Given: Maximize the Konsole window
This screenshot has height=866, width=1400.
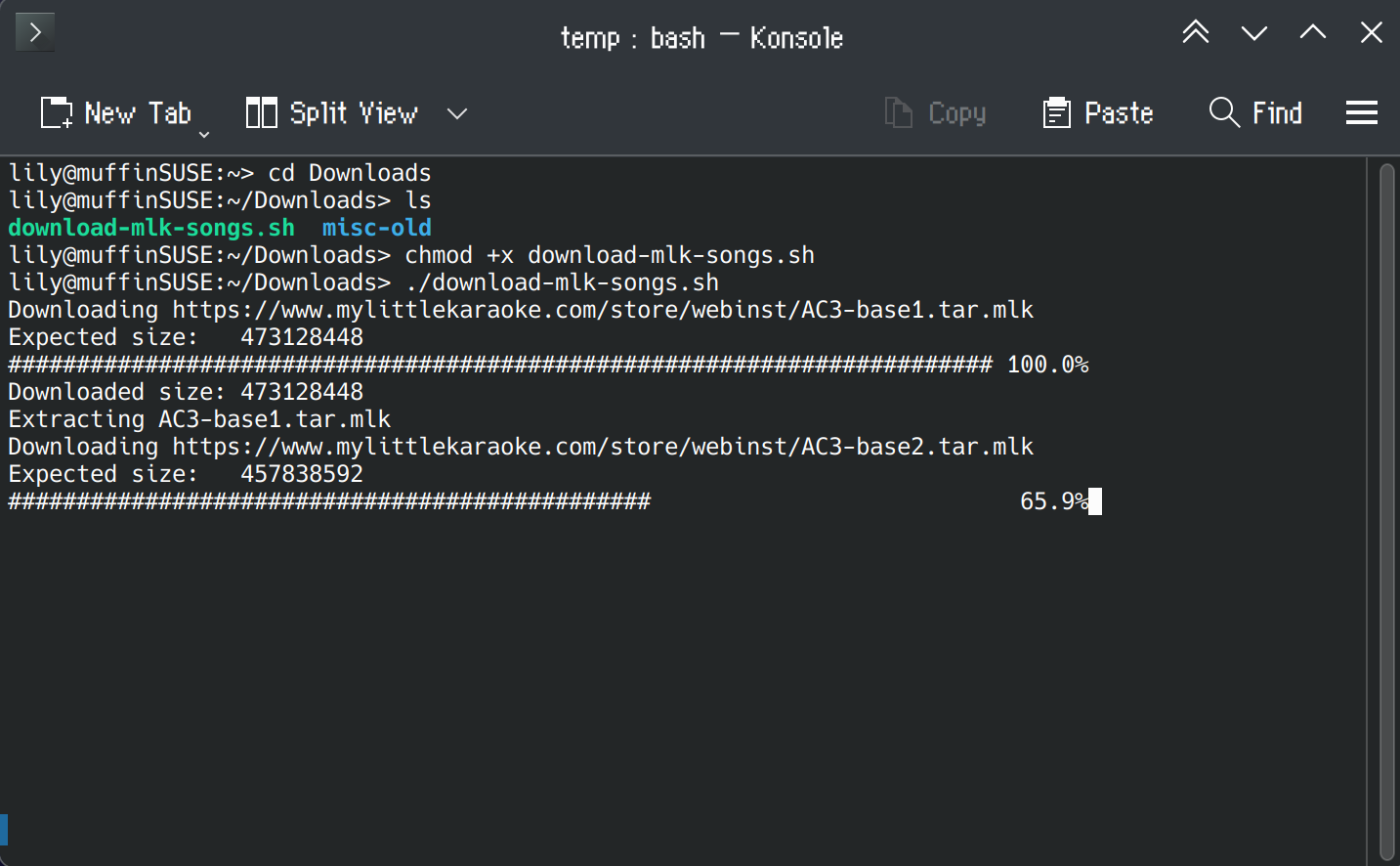Looking at the screenshot, I should point(1313,32).
